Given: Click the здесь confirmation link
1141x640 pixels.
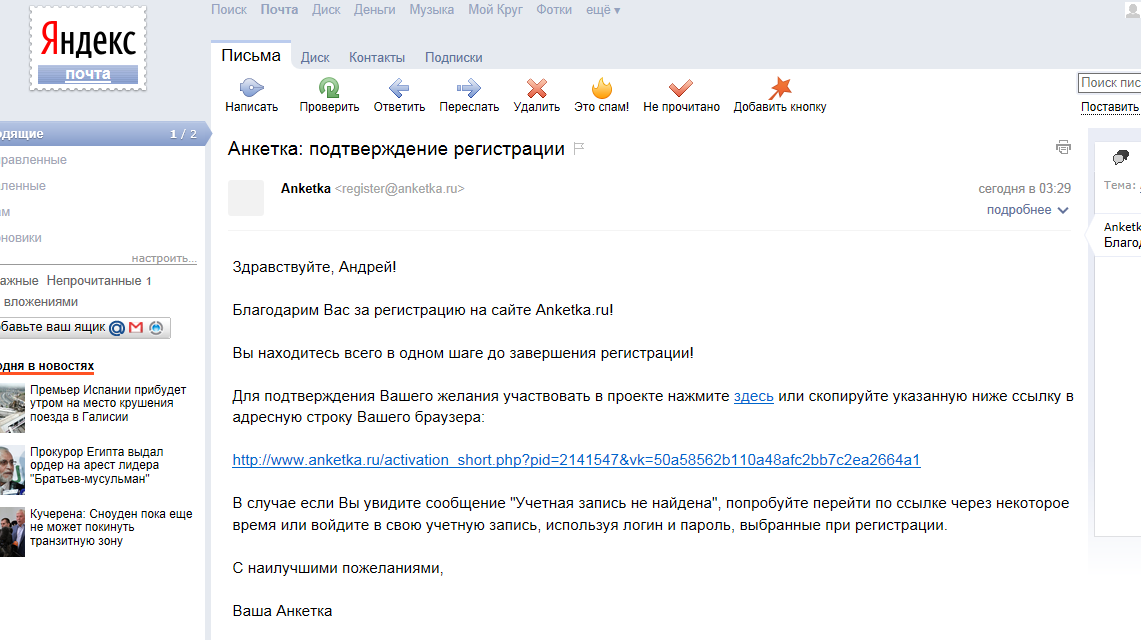Looking at the screenshot, I should click(x=753, y=395).
